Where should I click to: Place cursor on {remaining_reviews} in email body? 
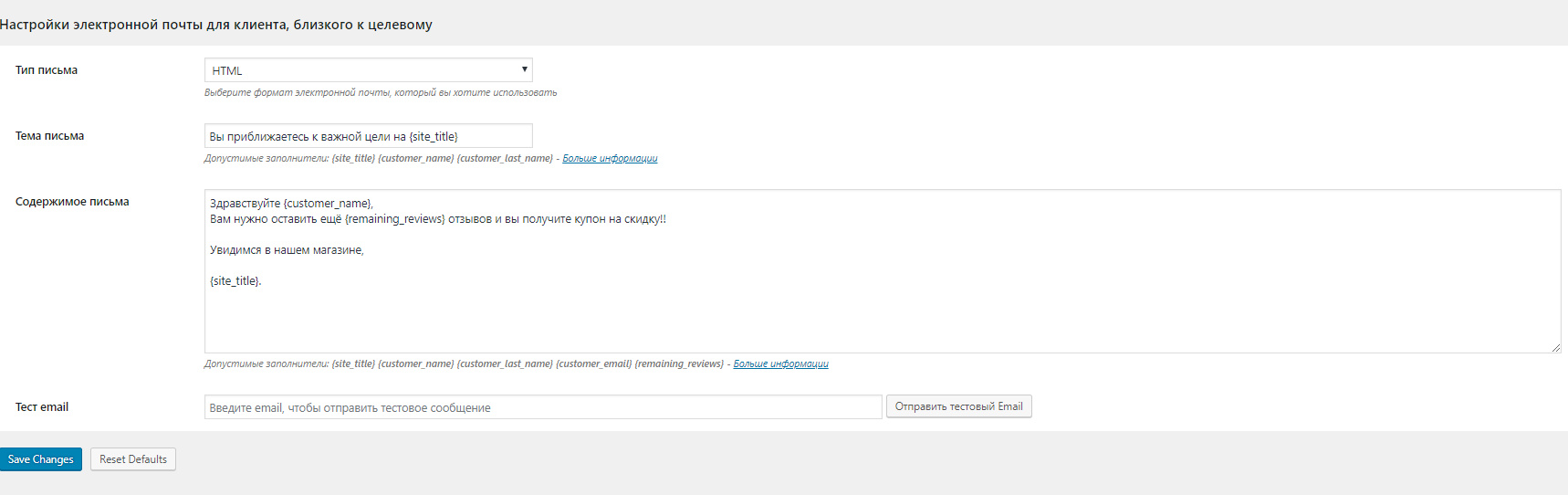395,219
